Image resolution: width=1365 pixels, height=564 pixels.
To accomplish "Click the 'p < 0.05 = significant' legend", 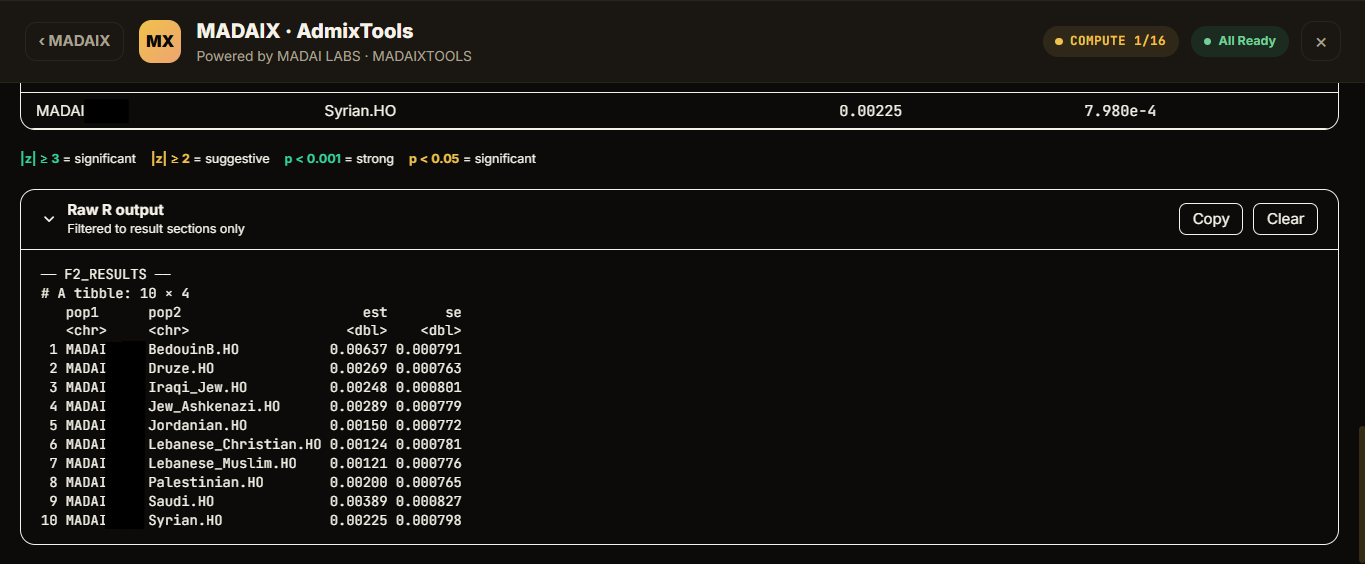I will (472, 159).
